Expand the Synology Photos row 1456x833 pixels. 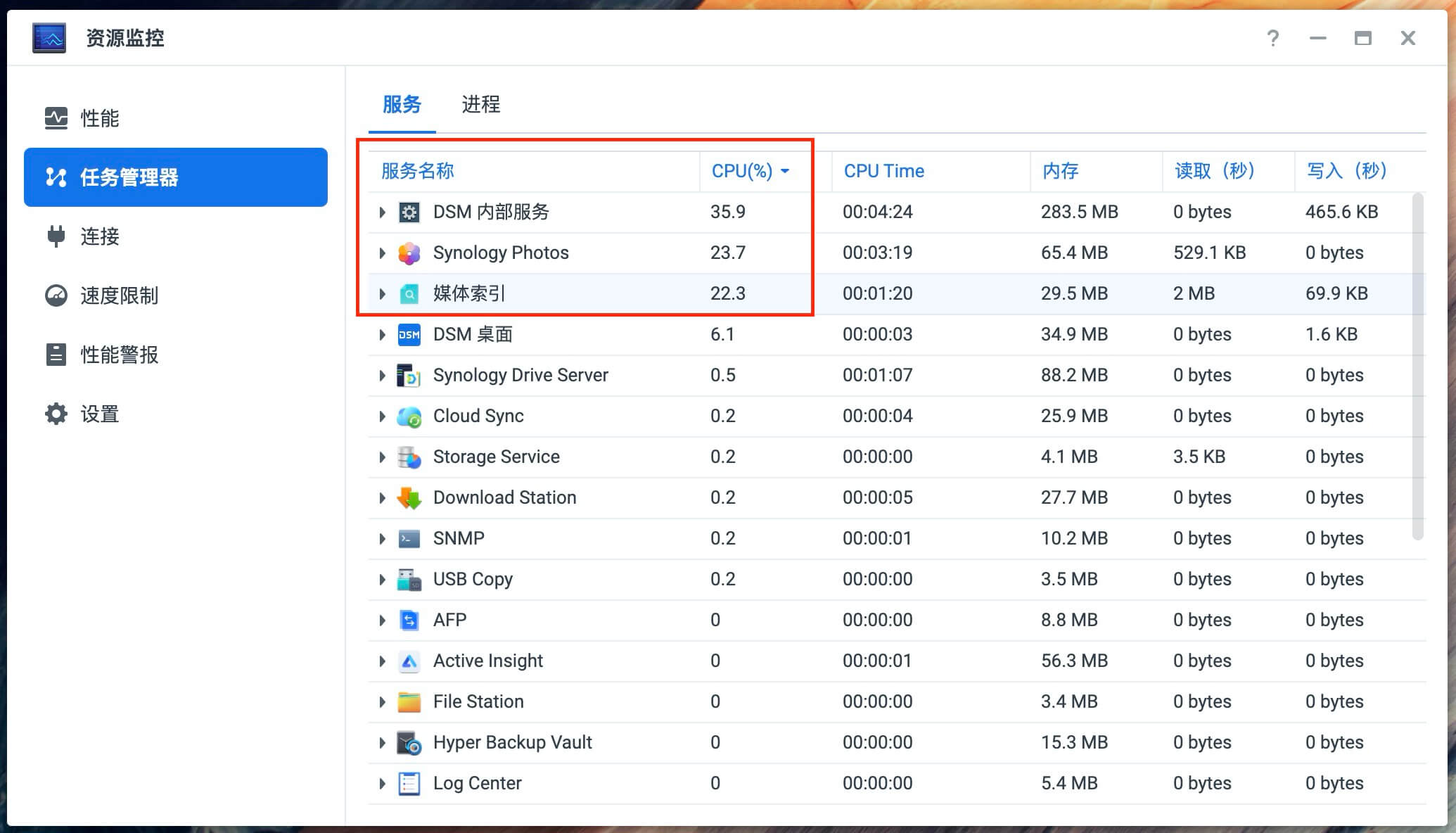tap(382, 253)
